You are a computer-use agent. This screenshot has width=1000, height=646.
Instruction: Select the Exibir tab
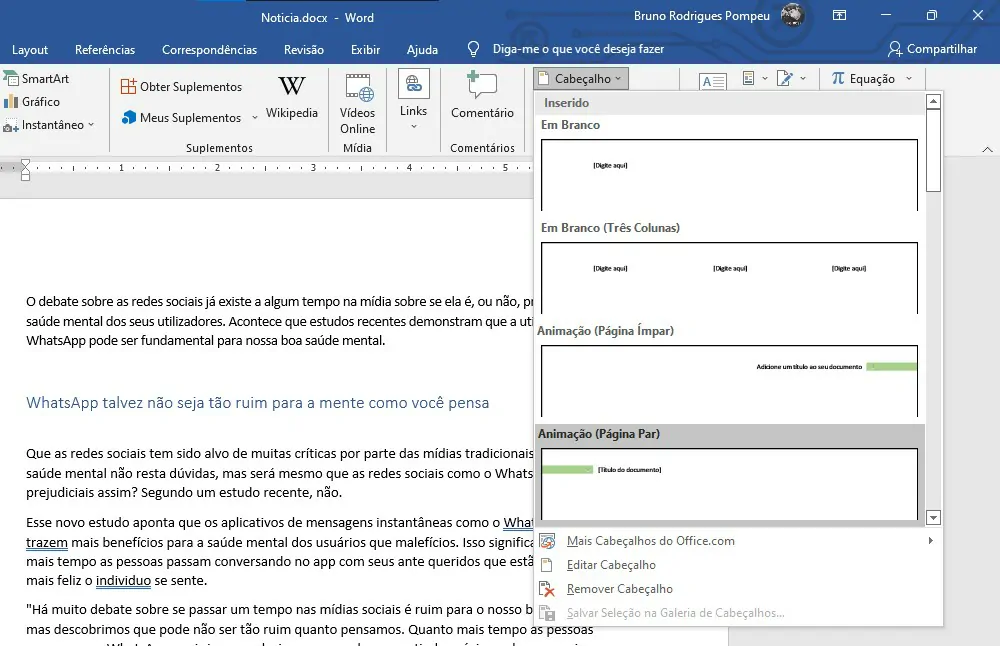coord(365,50)
